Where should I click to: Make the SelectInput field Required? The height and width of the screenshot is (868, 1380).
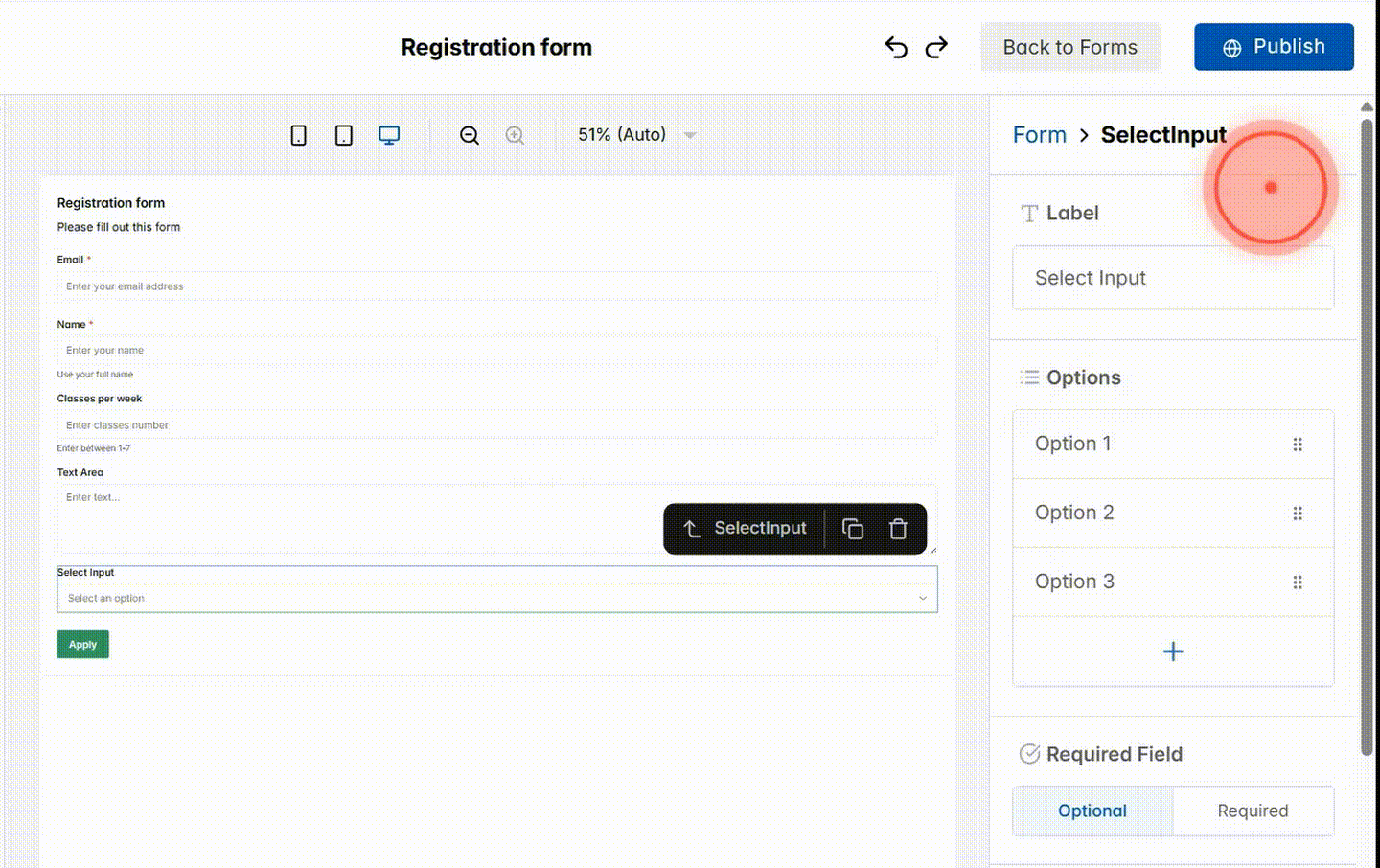tap(1253, 811)
